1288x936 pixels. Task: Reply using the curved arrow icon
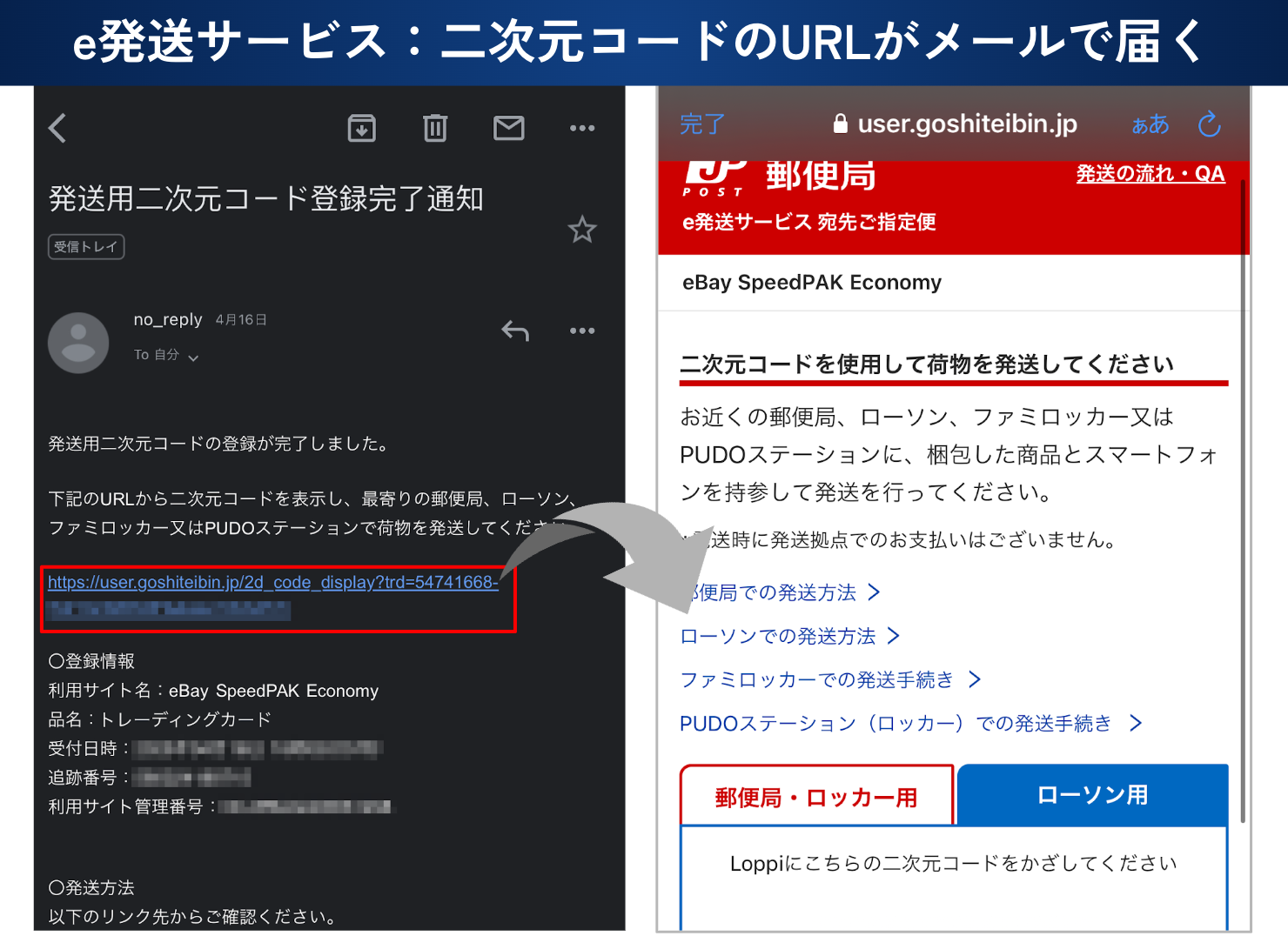click(x=515, y=331)
